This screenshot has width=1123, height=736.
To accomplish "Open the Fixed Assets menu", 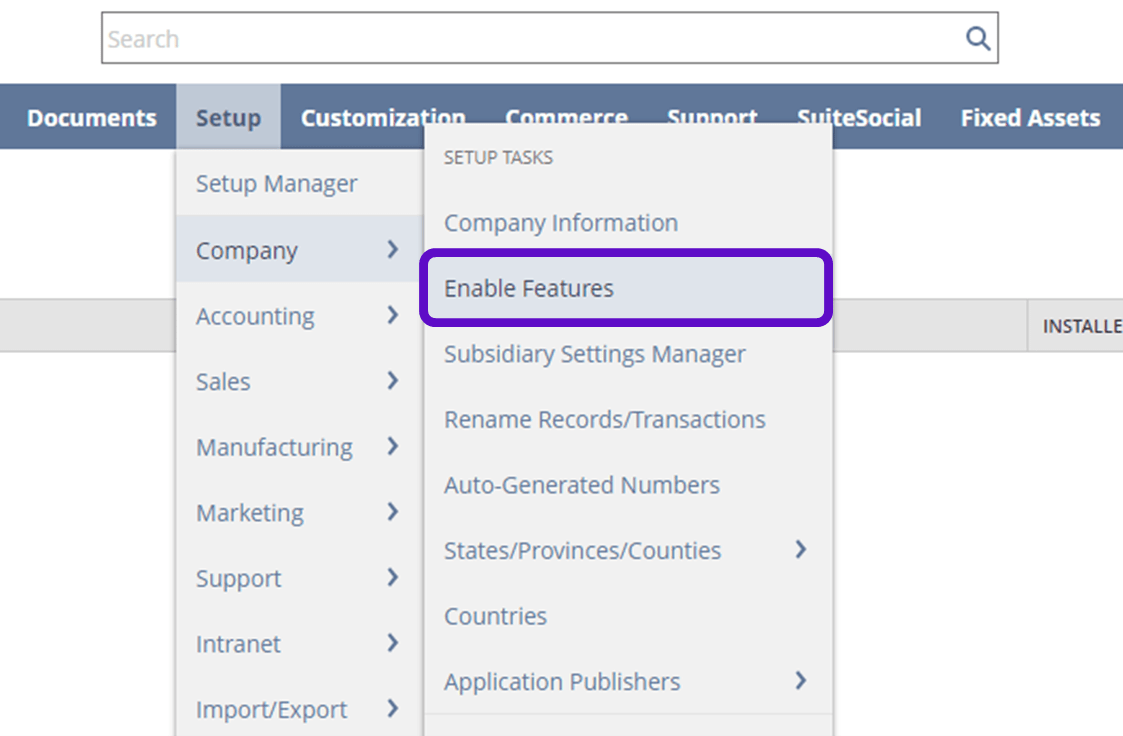I will [x=1029, y=116].
